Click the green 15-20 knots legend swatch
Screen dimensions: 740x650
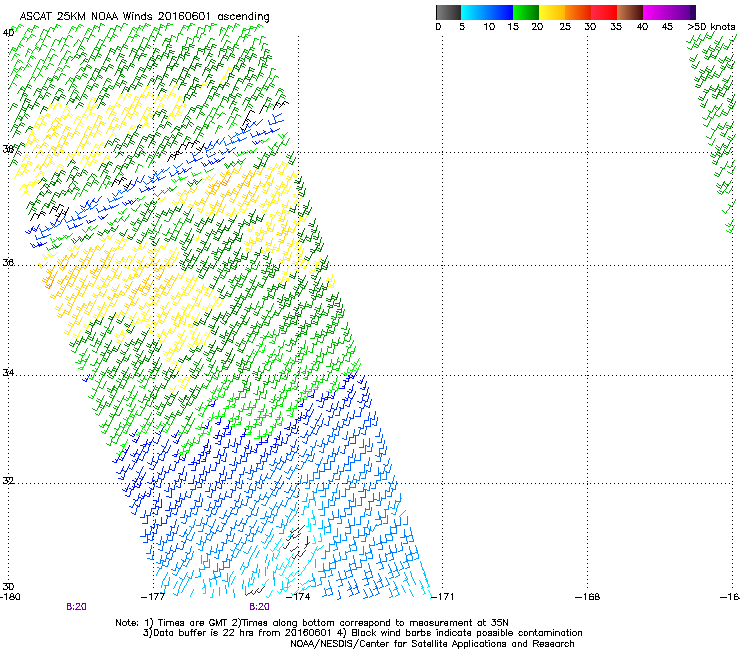click(x=526, y=12)
